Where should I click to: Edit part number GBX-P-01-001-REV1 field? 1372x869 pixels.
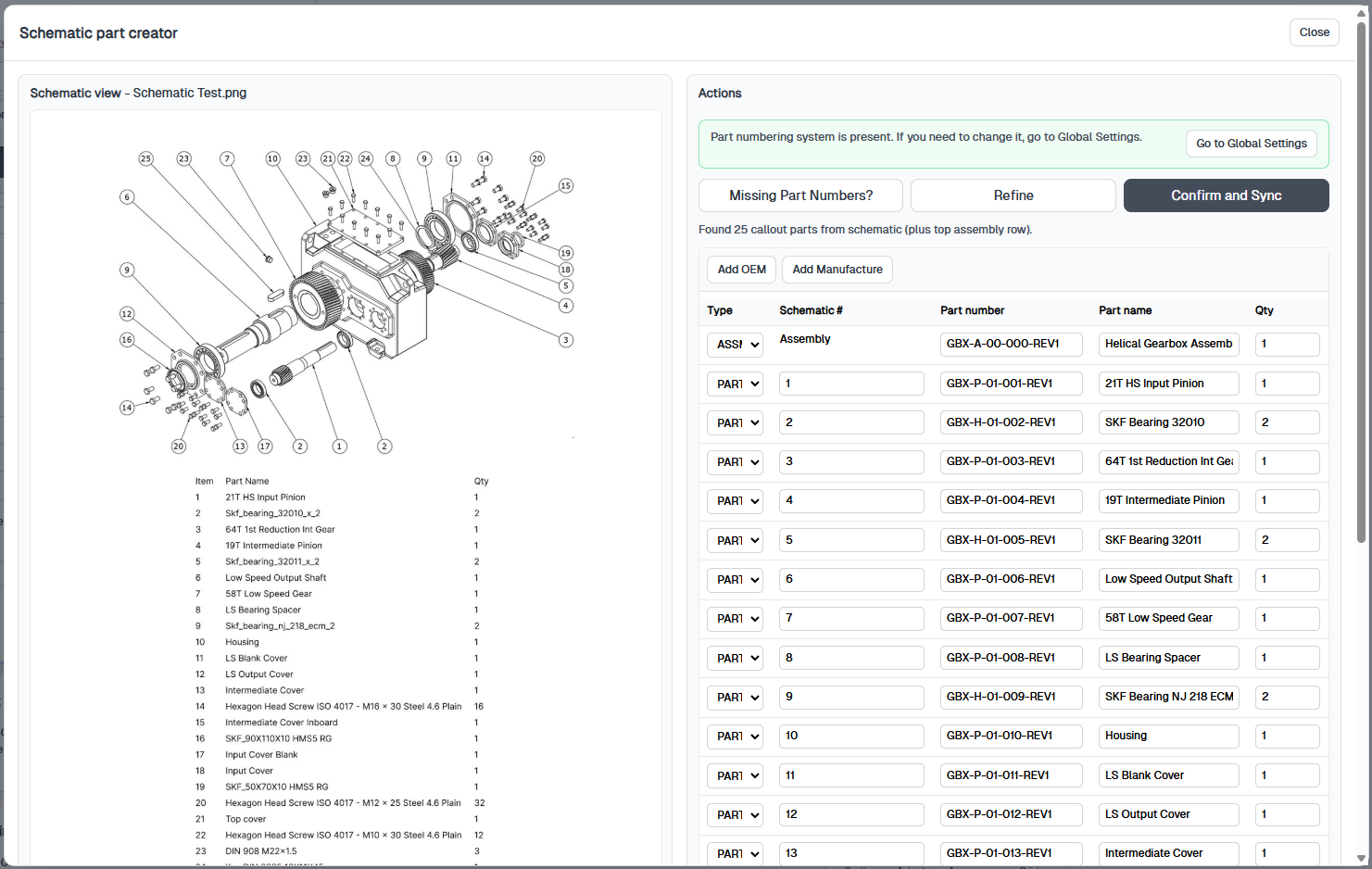coord(1011,384)
